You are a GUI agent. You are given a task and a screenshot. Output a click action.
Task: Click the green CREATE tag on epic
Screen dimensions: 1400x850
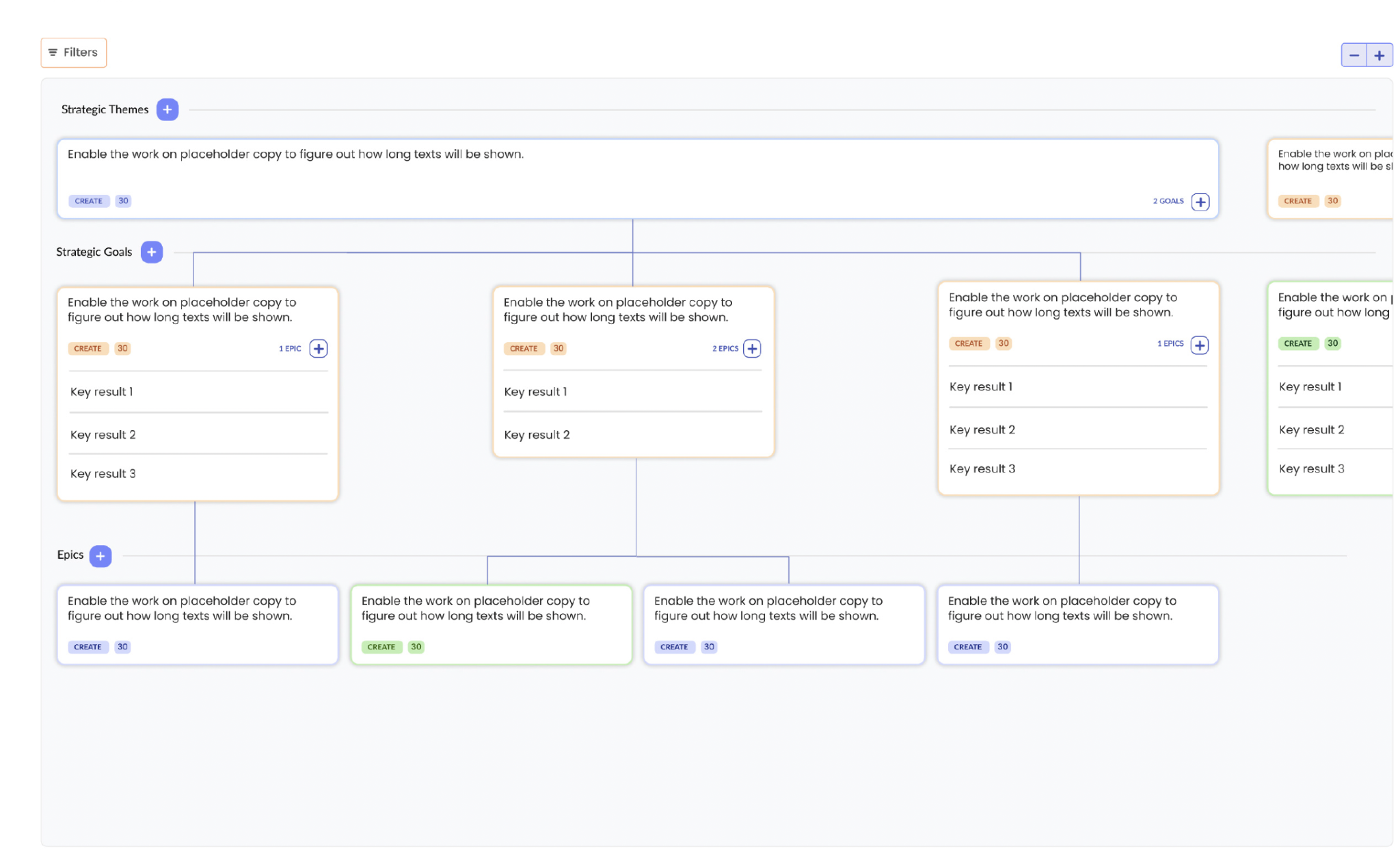(381, 647)
